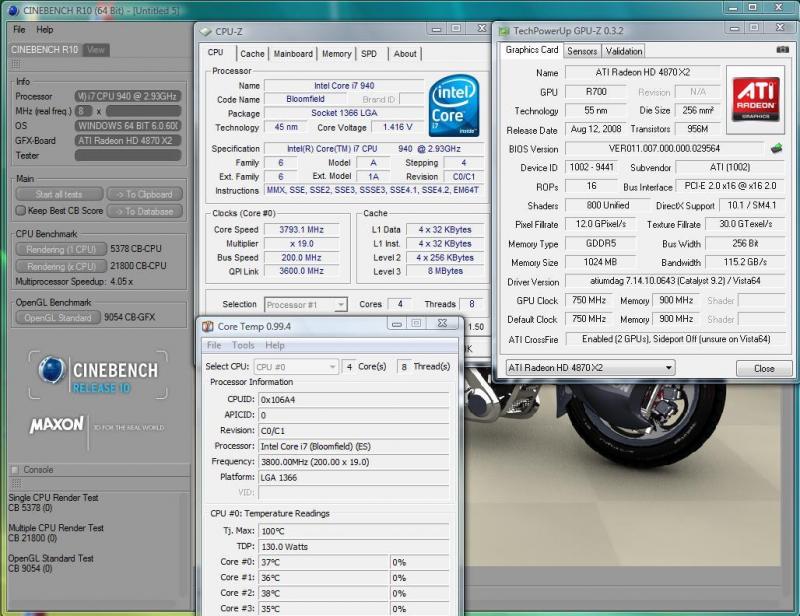Click the OS field in Cinebench Info
Screen dimensions: 800x616
point(128,126)
